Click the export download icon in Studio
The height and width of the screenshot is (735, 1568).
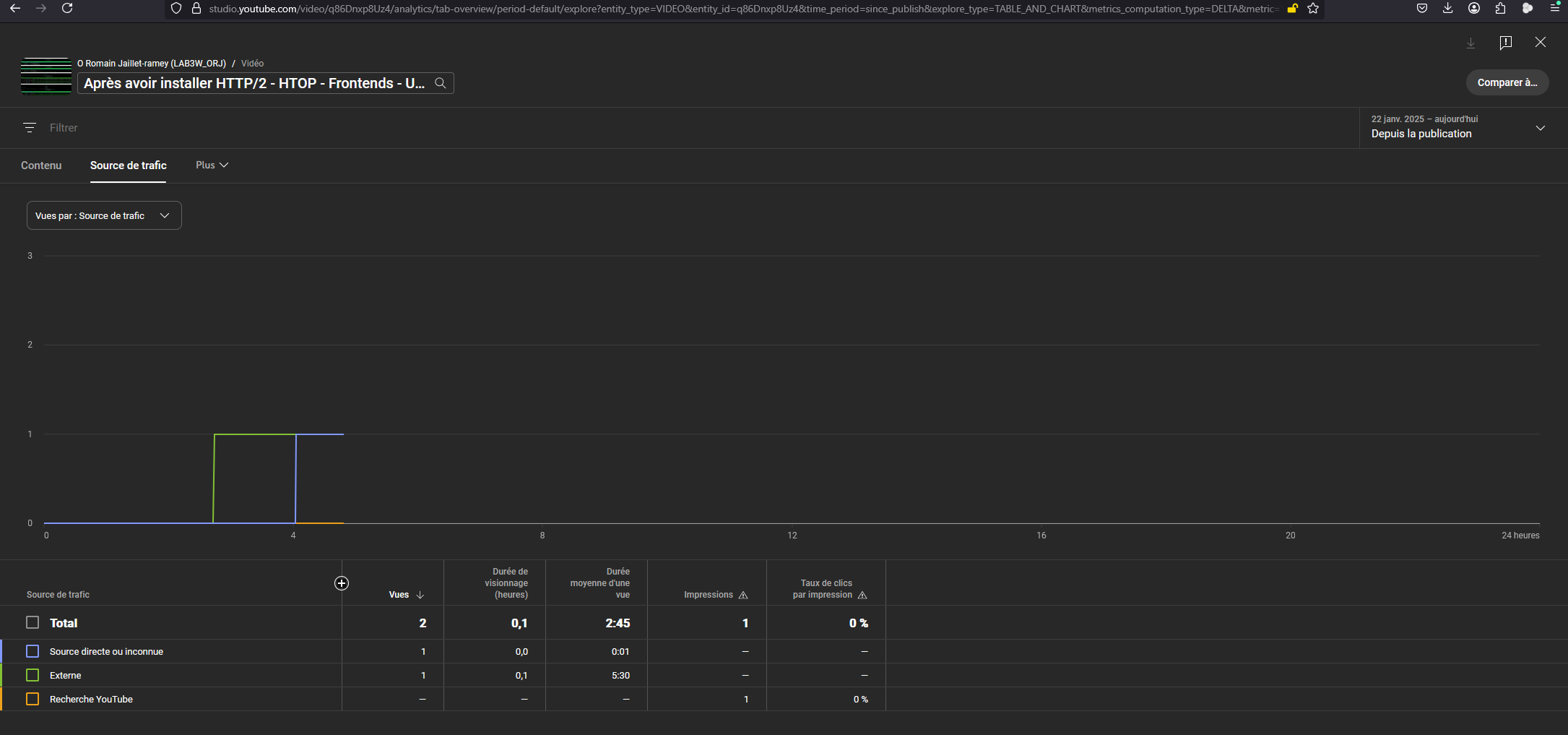click(x=1471, y=43)
